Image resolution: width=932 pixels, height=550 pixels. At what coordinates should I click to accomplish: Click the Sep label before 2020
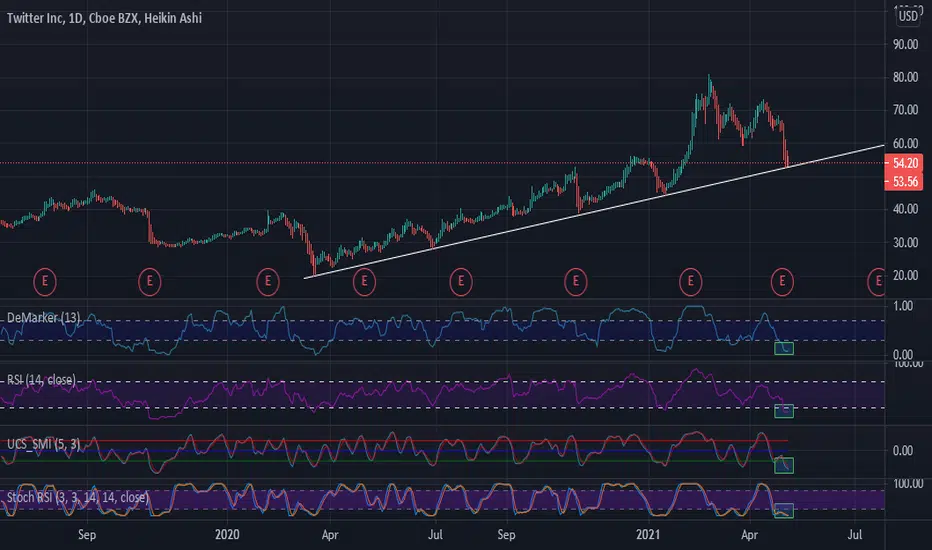point(87,535)
